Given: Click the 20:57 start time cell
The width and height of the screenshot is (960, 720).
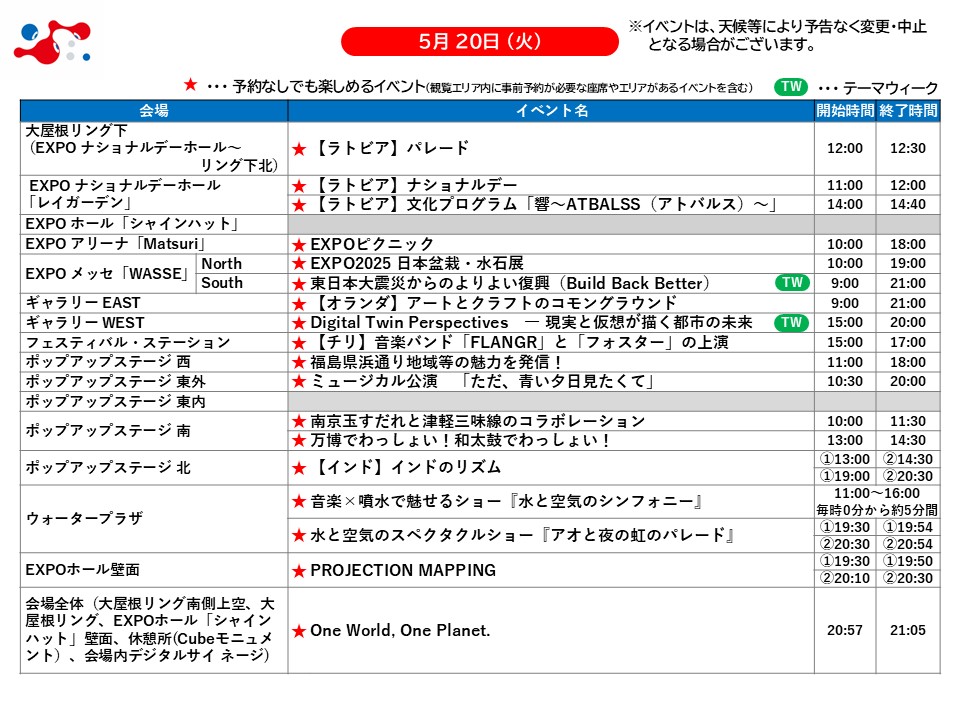Looking at the screenshot, I should tap(845, 631).
